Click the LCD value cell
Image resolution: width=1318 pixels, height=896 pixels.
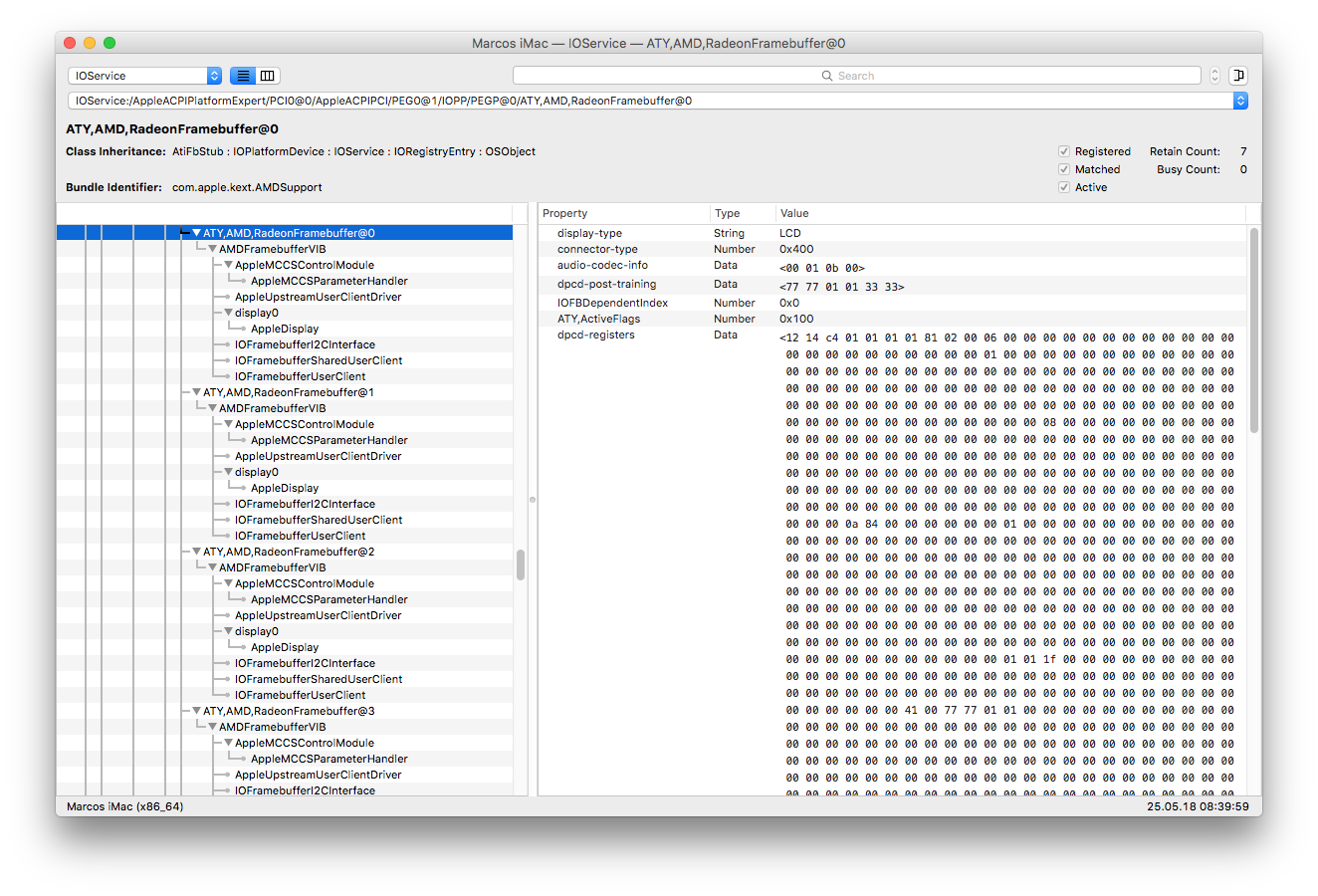coord(790,233)
